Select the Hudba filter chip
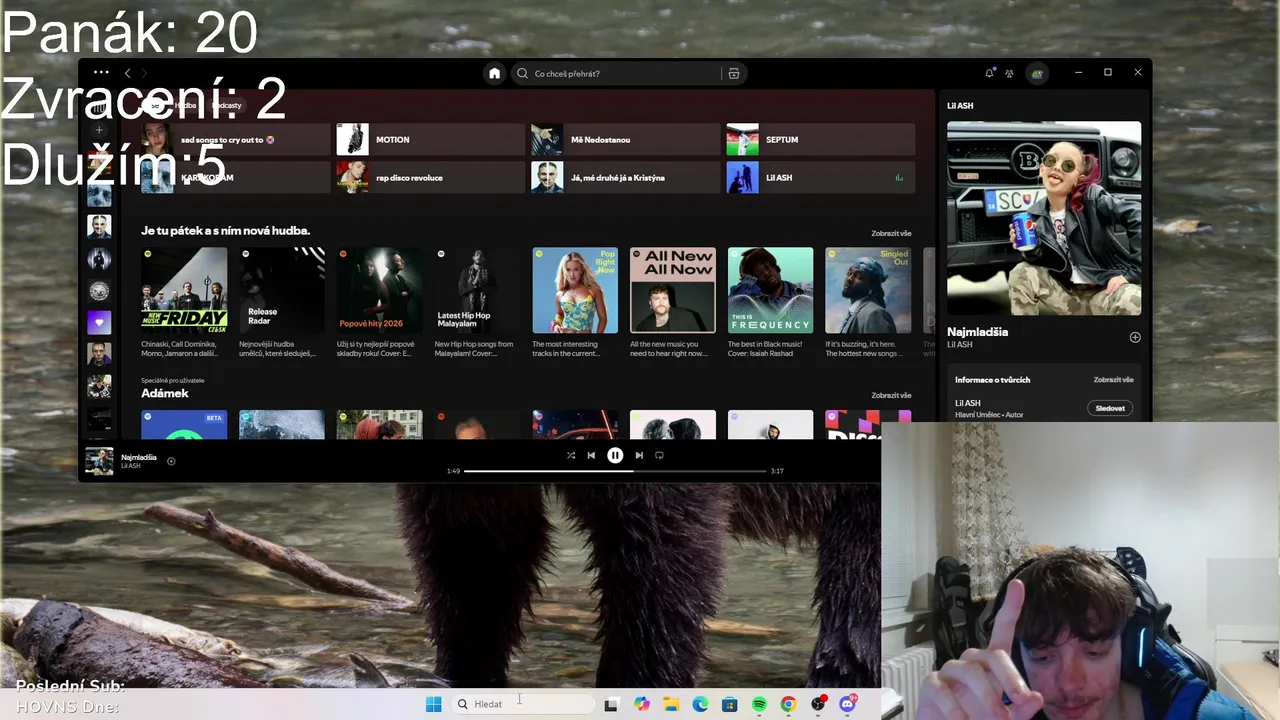Image resolution: width=1280 pixels, height=720 pixels. 186,105
